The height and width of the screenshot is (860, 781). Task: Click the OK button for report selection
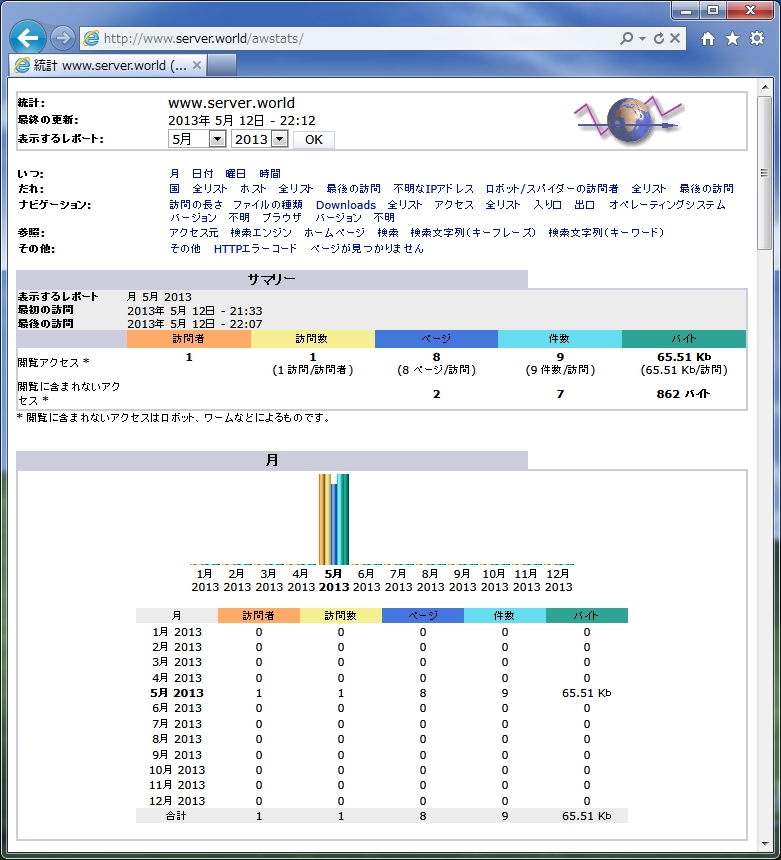click(x=314, y=140)
